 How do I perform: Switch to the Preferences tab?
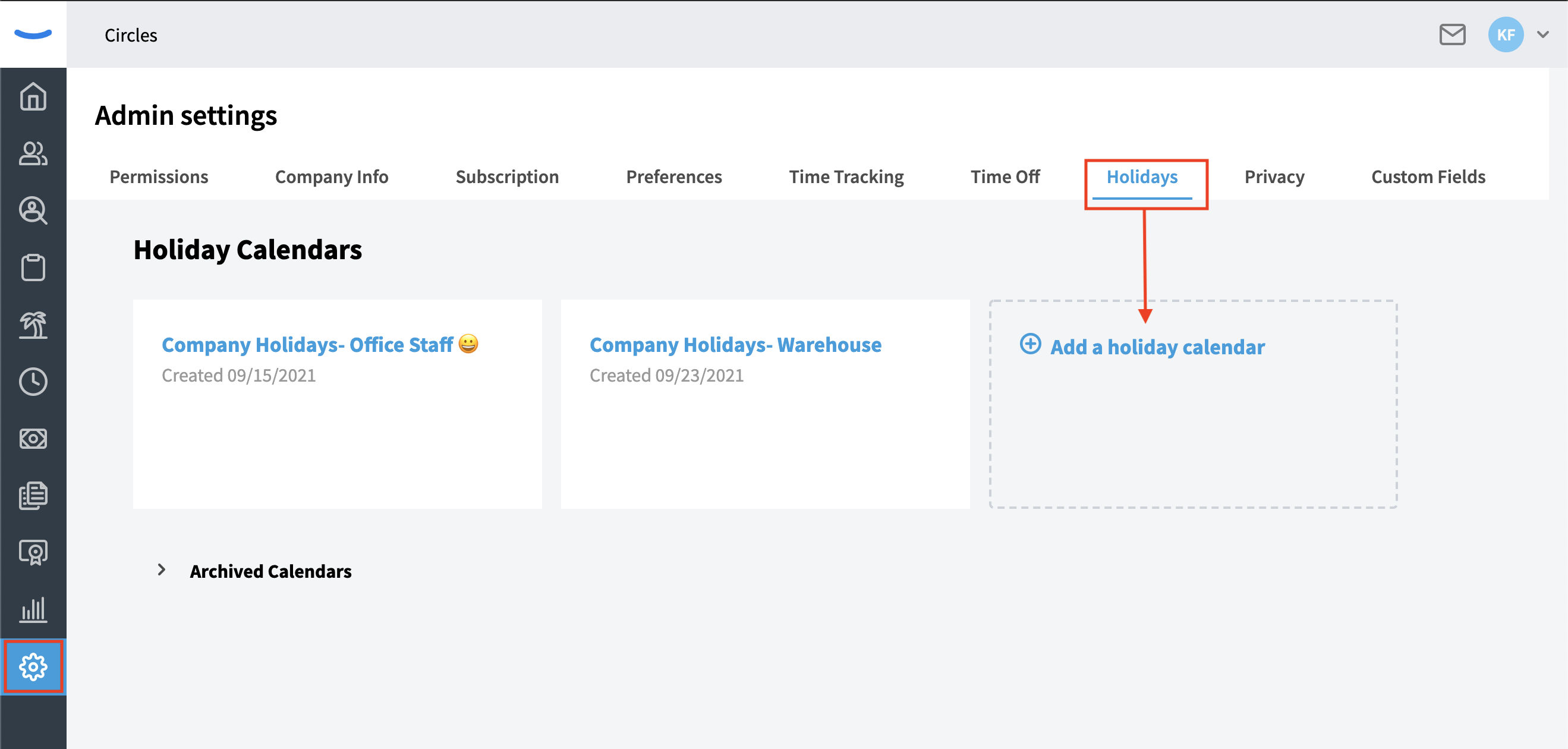pos(674,177)
